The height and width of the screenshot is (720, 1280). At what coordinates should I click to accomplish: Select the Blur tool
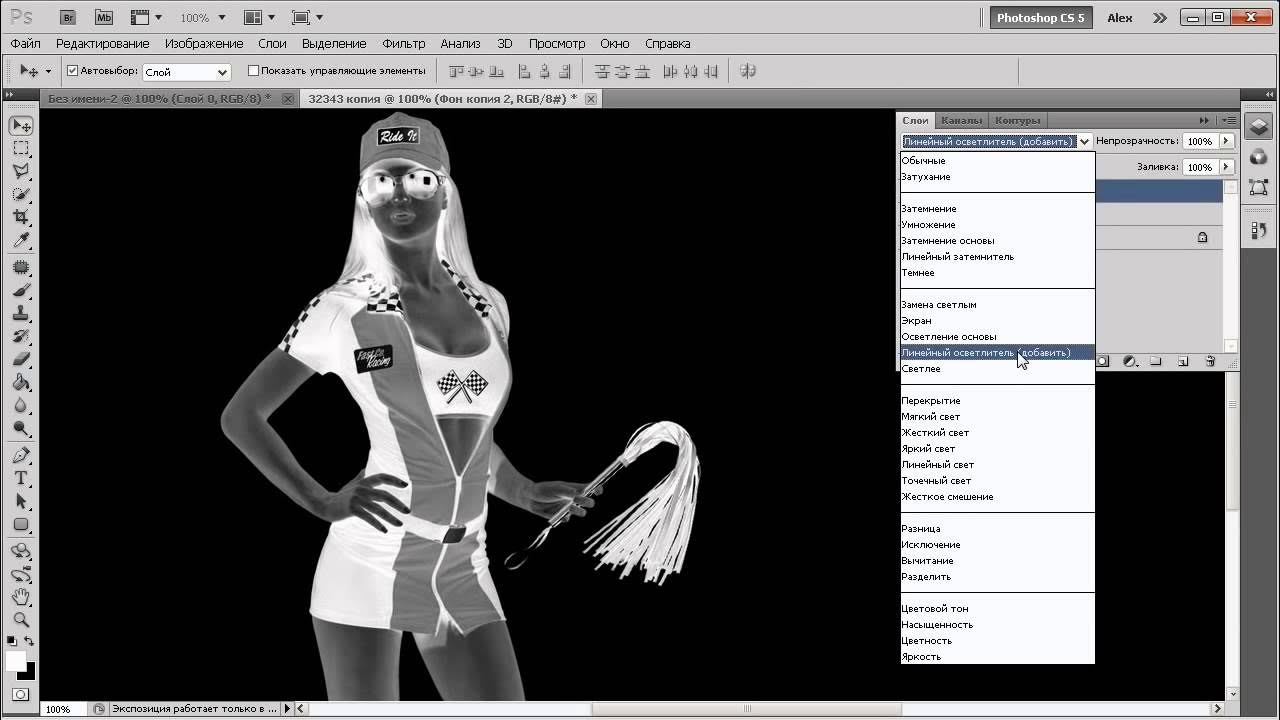(21, 405)
